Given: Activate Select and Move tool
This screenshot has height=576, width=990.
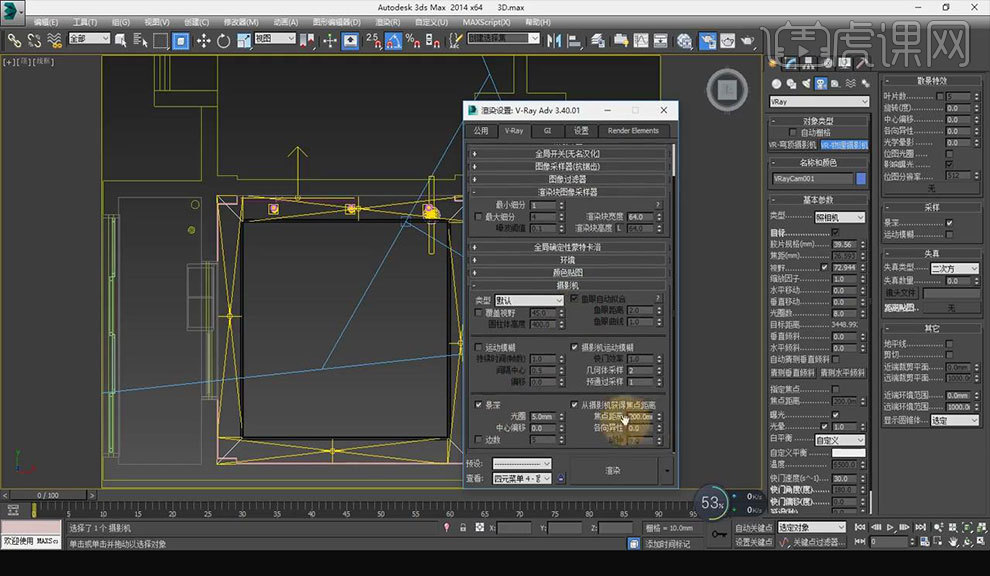Looking at the screenshot, I should pos(203,41).
